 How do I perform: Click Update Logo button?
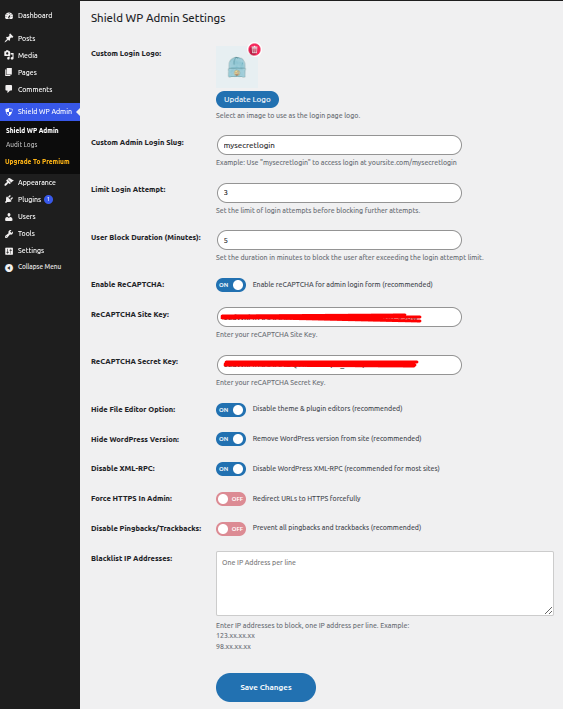tap(247, 99)
